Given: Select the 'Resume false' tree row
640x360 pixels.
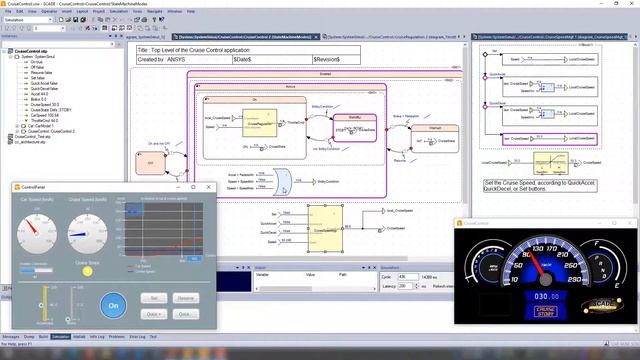Looking at the screenshot, I should coord(41,73).
